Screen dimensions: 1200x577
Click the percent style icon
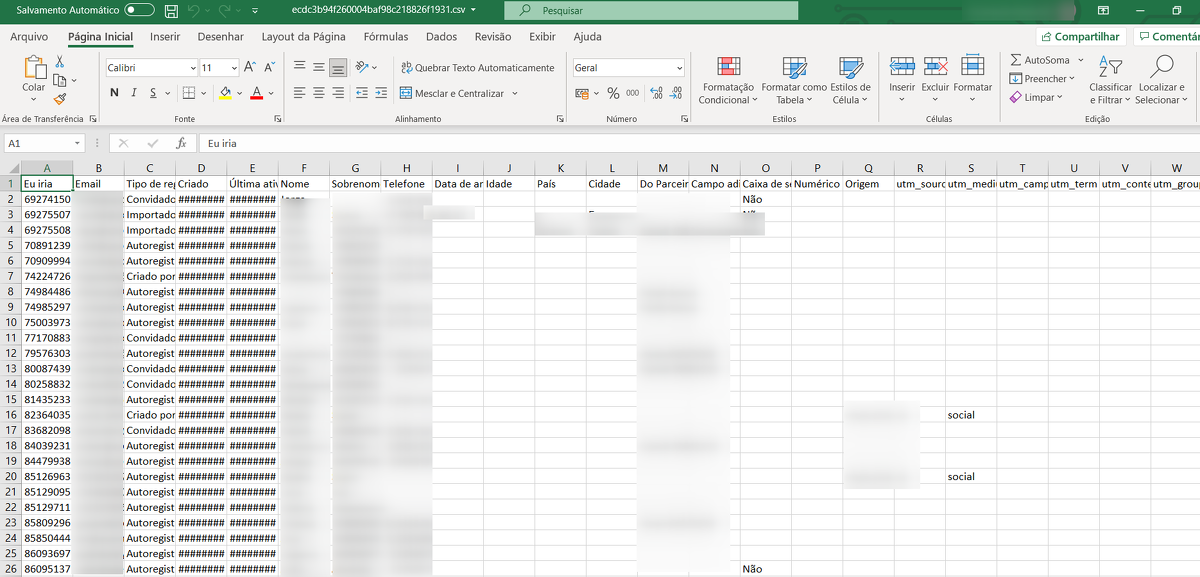(613, 93)
